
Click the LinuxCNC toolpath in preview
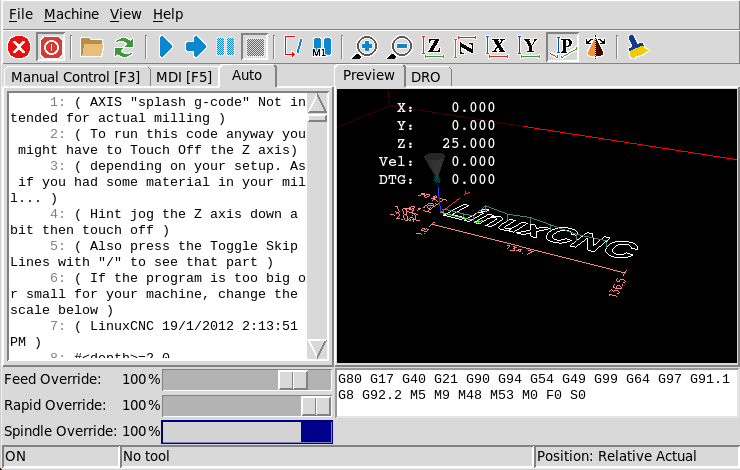(x=538, y=230)
